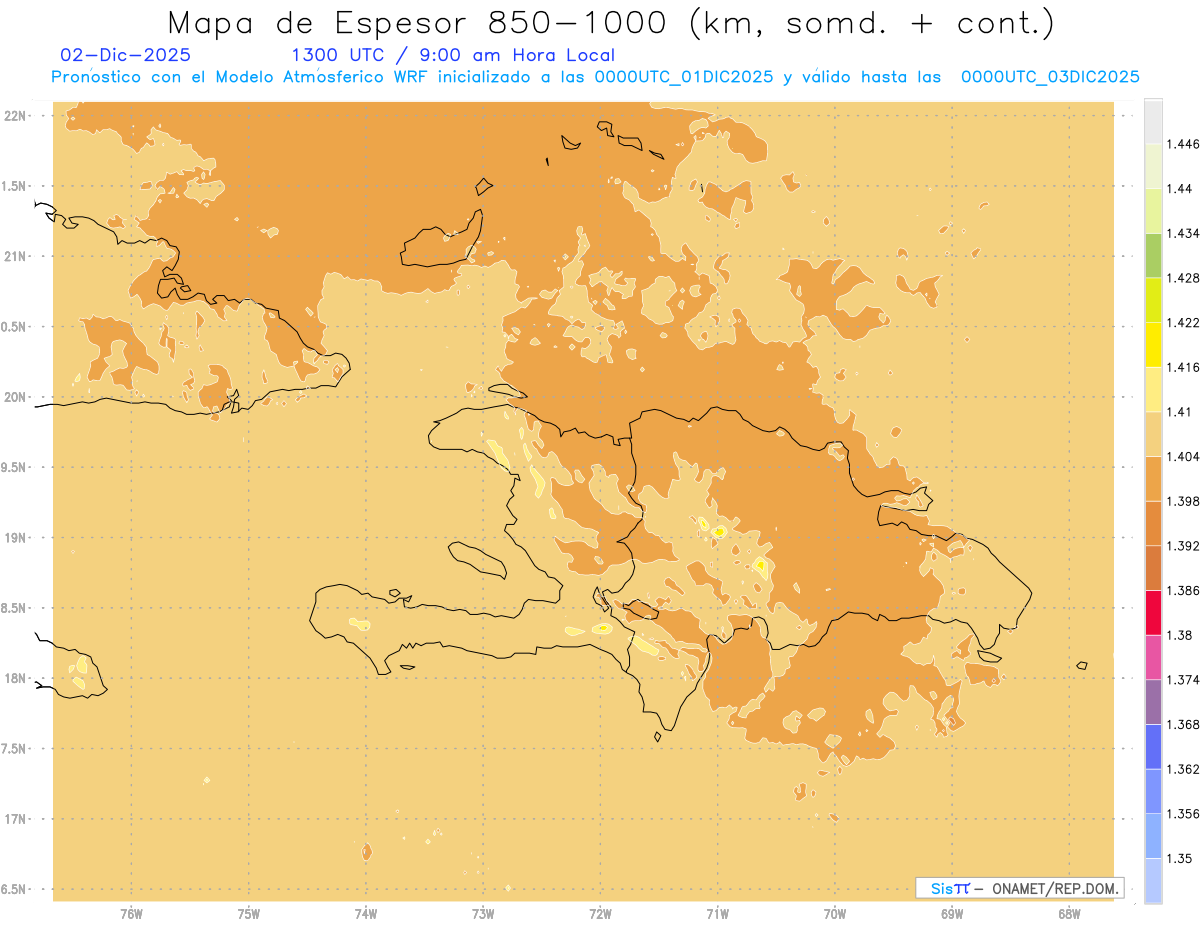The image size is (1200, 927).
Task: Click the 18N latitude axis label
Action: [17, 678]
